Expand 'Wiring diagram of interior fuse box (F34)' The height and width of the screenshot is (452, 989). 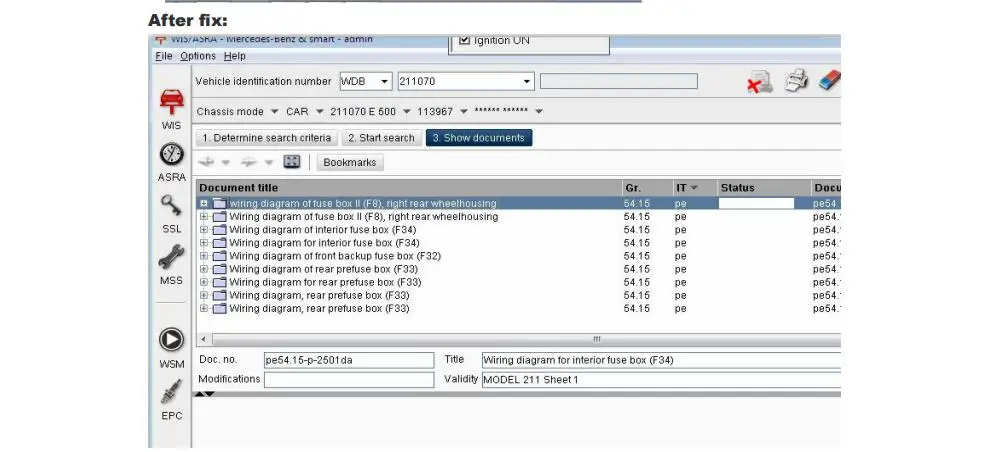(204, 230)
